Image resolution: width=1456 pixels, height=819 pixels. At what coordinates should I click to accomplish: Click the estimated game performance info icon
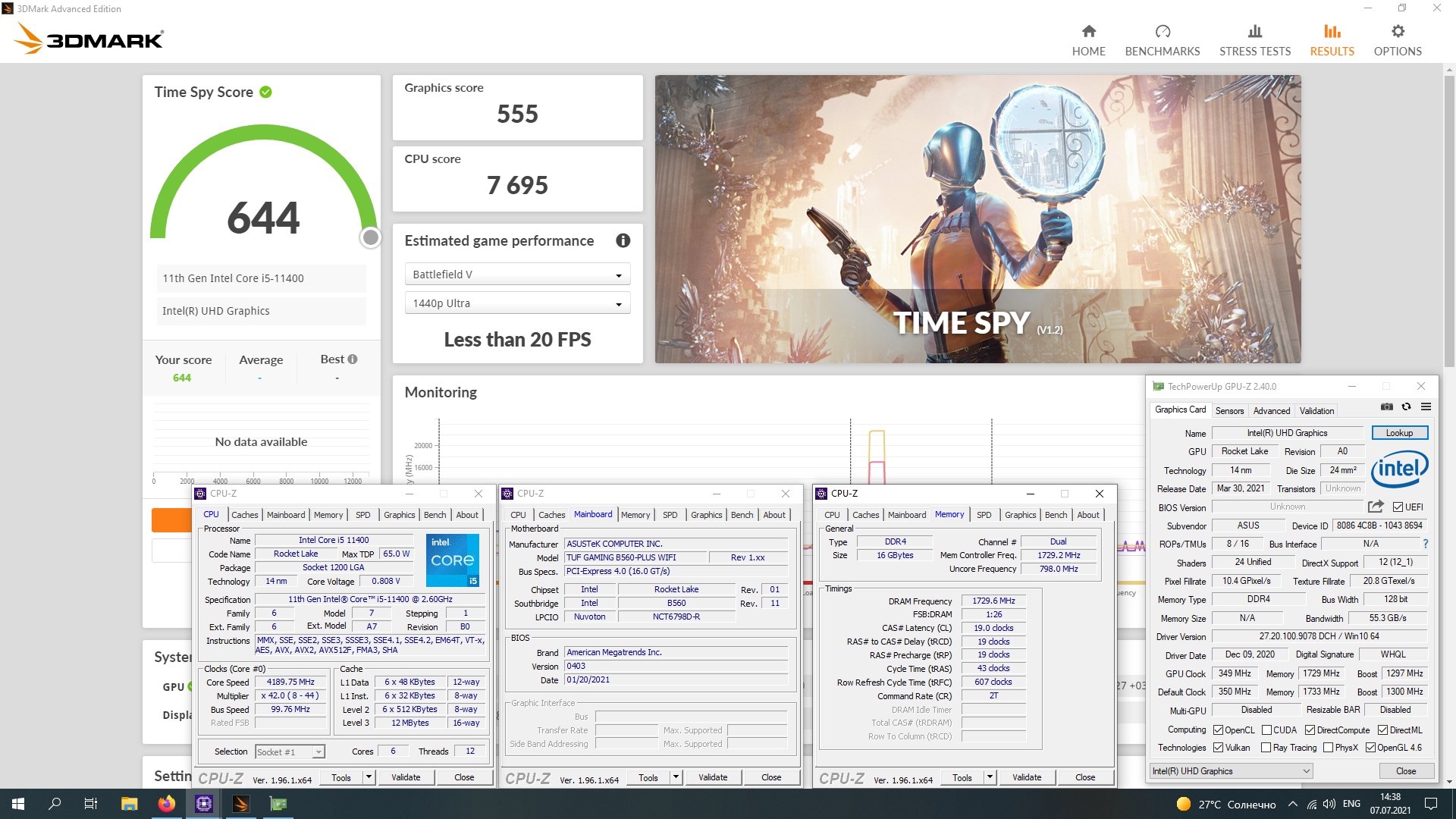(623, 240)
